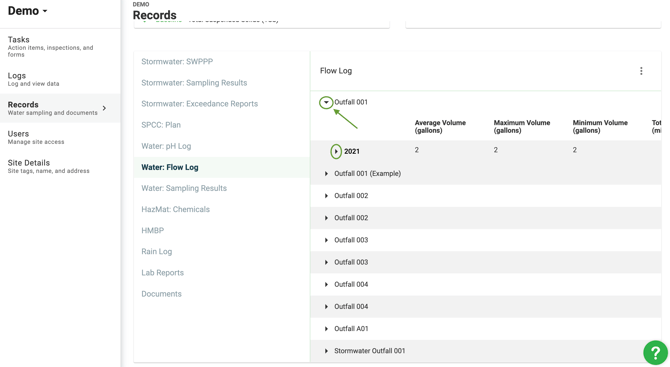Click the "Log and view data" subtitle
This screenshot has height=367, width=670.
(x=33, y=84)
